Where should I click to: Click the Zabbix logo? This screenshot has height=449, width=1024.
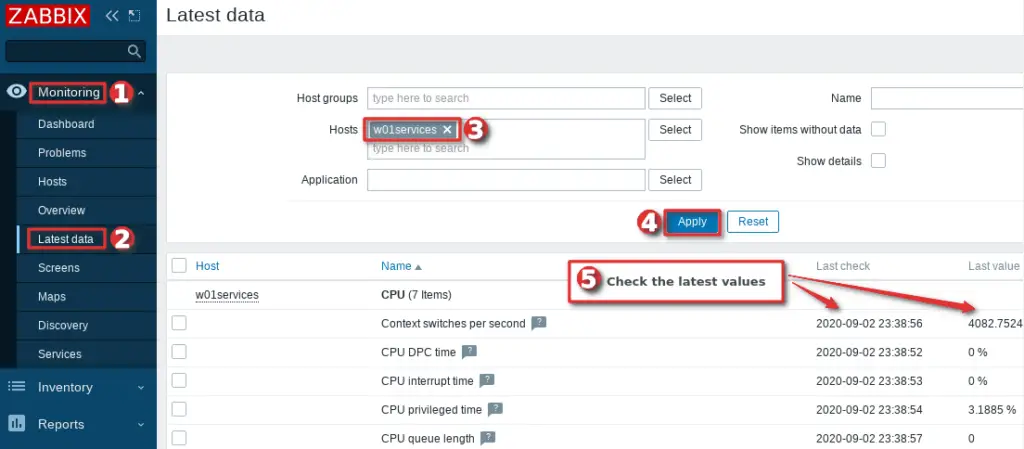click(49, 15)
